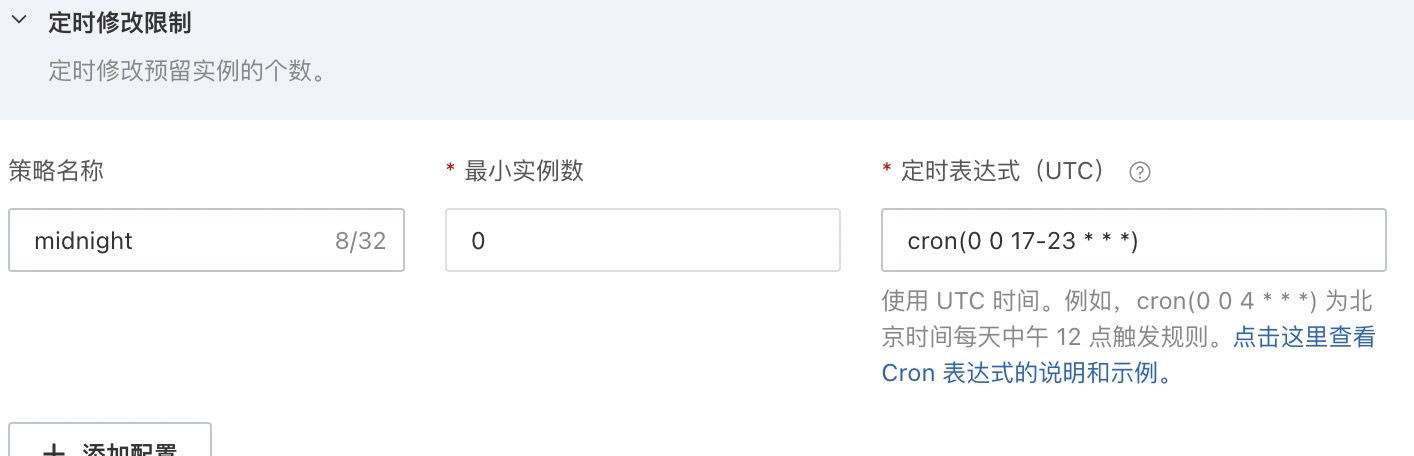The width and height of the screenshot is (1414, 456).
Task: Focus the policy name field containing midnight
Action: click(170, 240)
